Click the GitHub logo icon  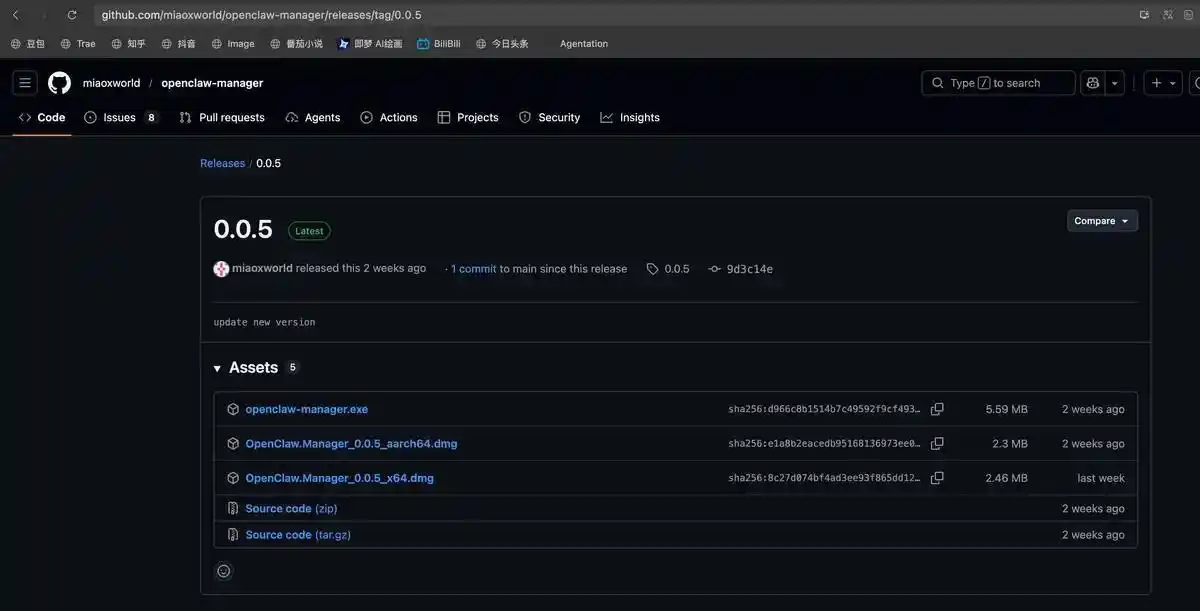[x=59, y=83]
